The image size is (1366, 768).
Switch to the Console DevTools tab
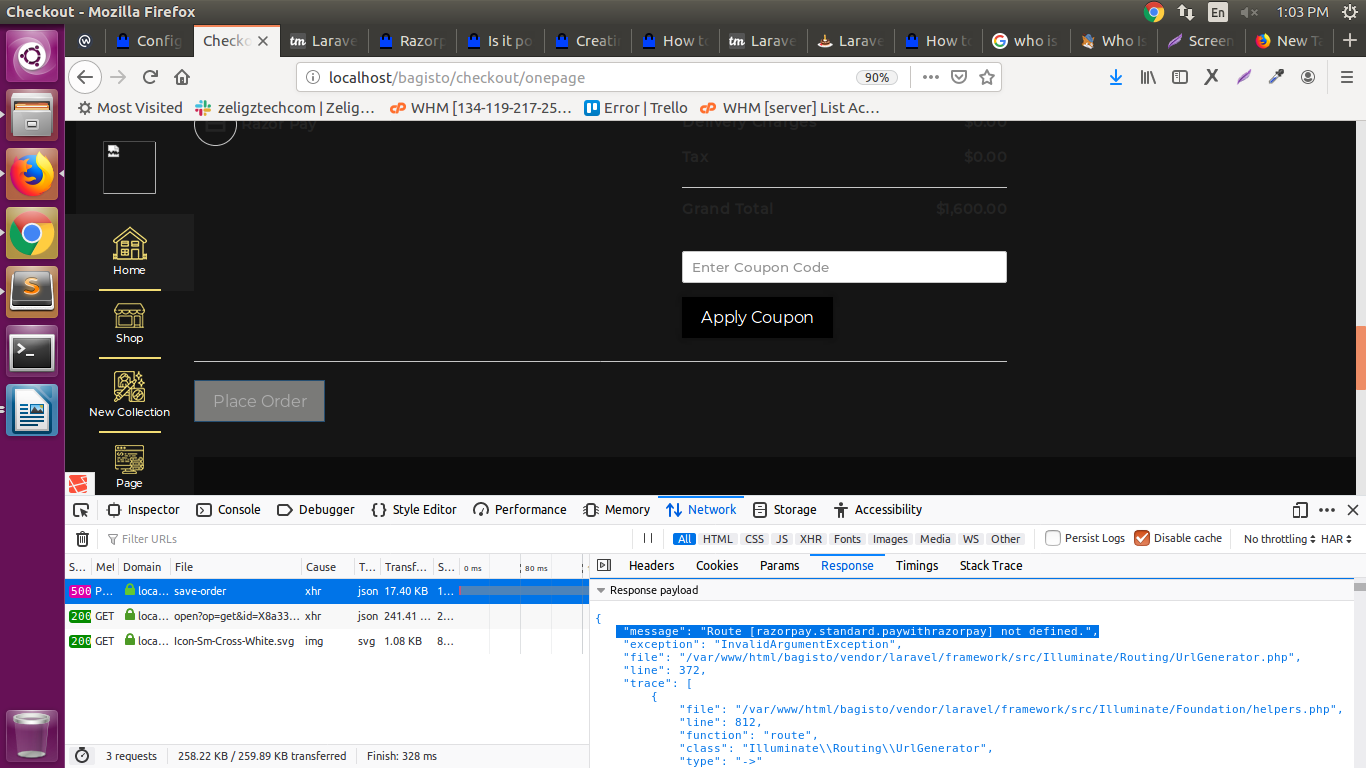point(229,510)
